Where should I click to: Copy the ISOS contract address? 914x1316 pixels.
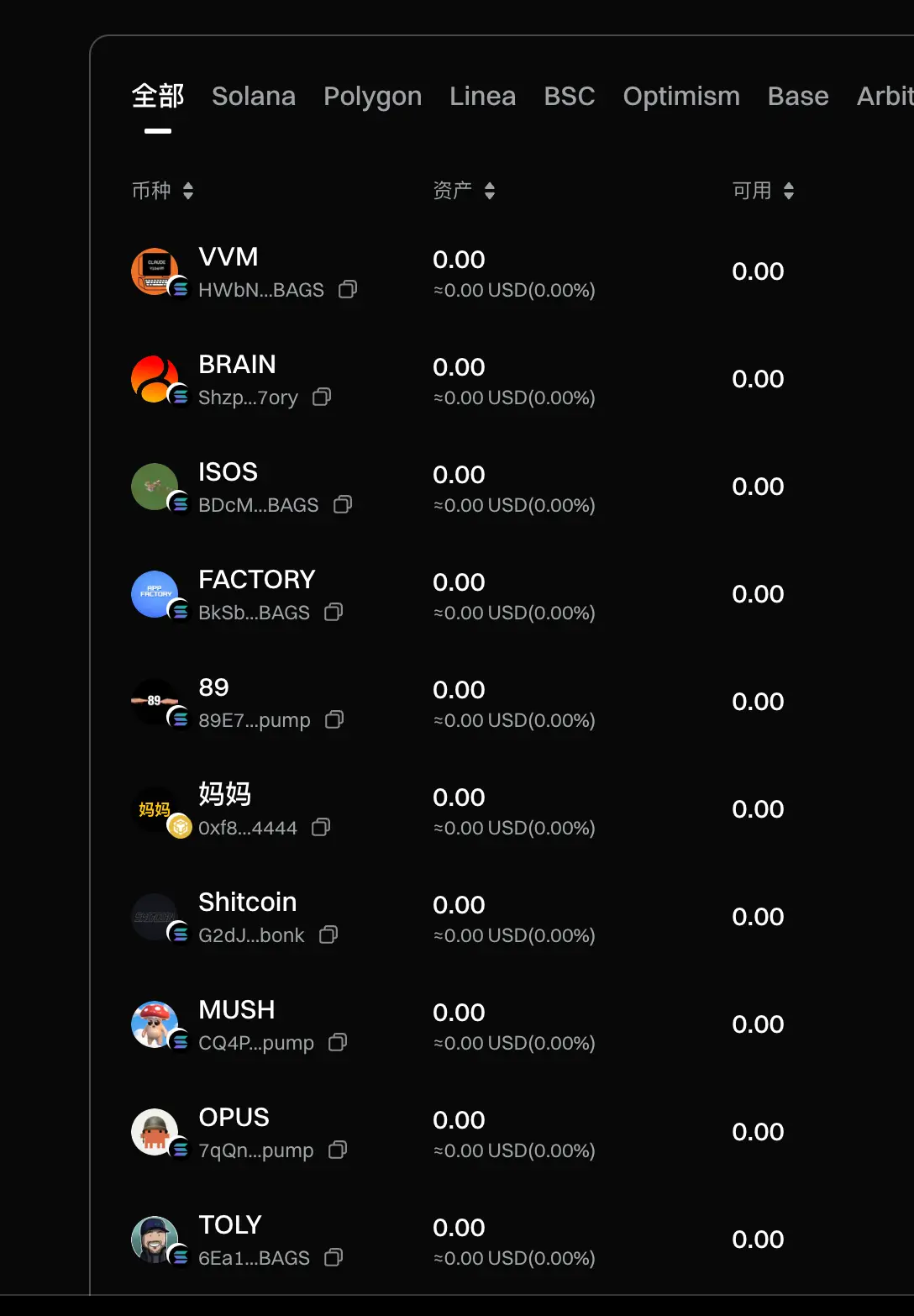point(343,505)
